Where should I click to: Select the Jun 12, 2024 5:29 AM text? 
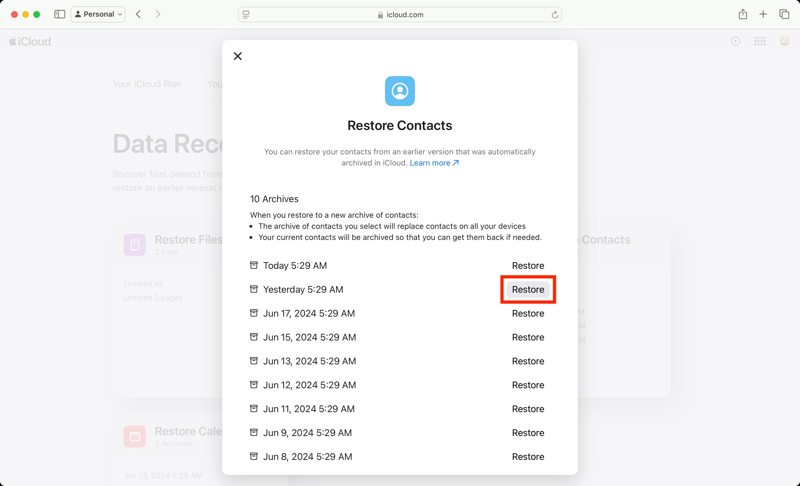pyautogui.click(x=310, y=385)
